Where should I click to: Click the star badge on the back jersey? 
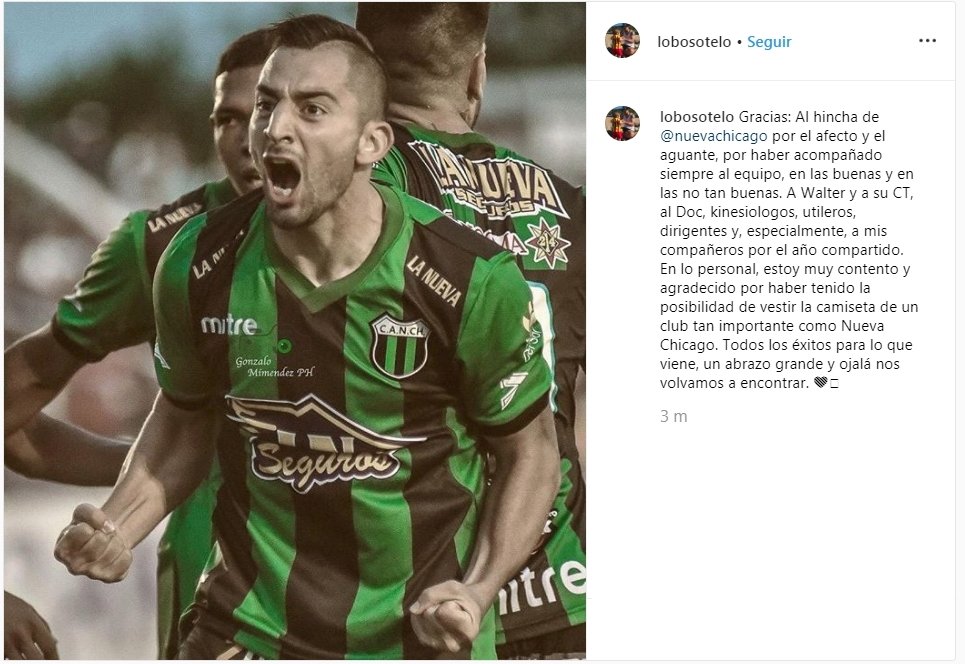click(547, 242)
